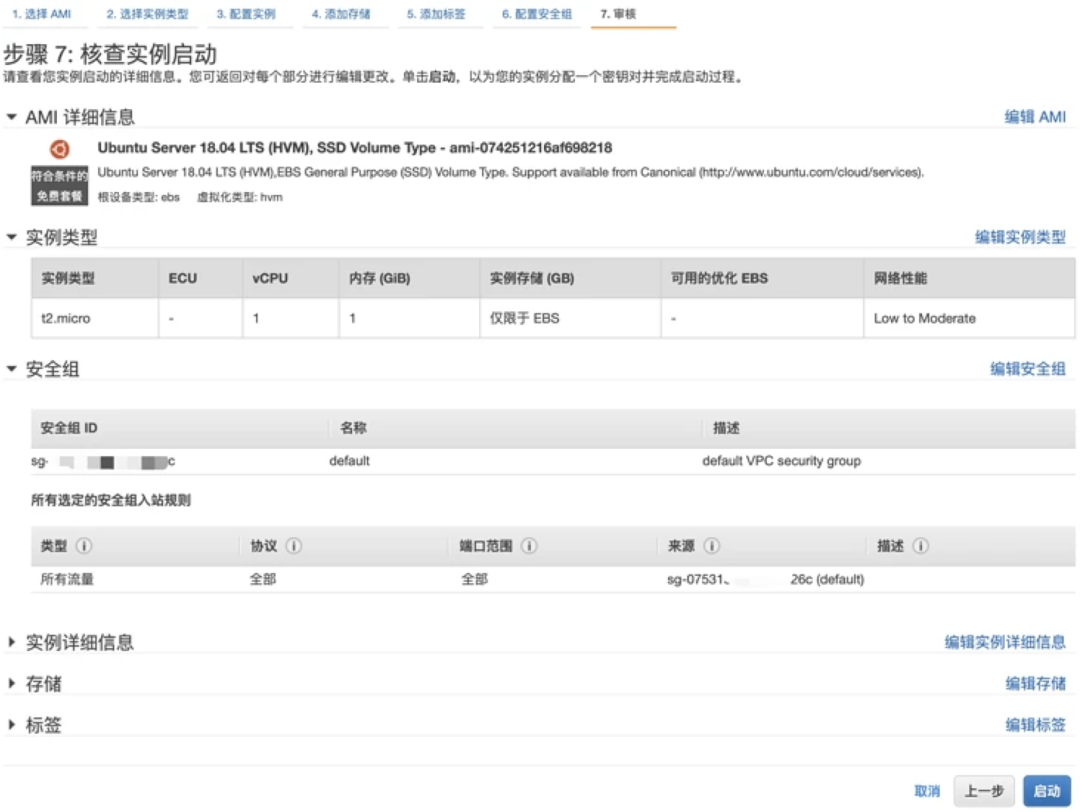The image size is (1080, 812).
Task: Click info icon next to 端口范围
Action: click(529, 545)
